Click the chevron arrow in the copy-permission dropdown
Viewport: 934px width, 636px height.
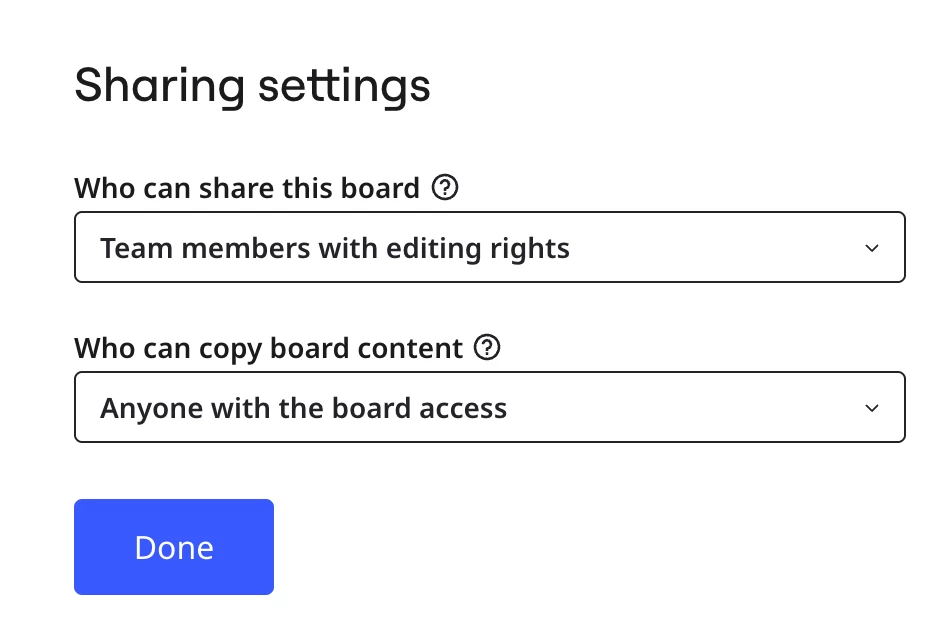pos(871,408)
